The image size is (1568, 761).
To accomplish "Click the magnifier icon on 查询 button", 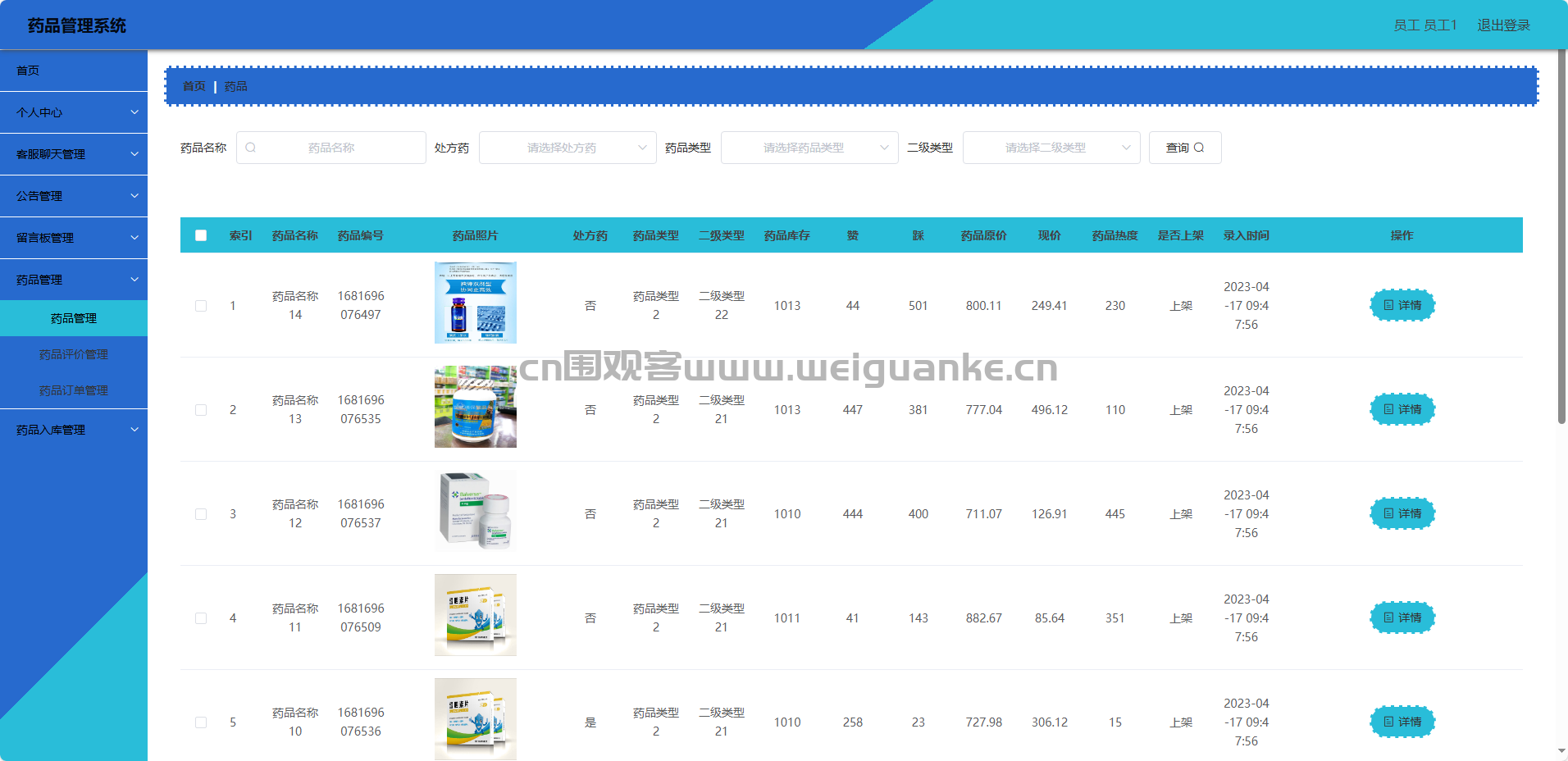I will tap(1199, 148).
